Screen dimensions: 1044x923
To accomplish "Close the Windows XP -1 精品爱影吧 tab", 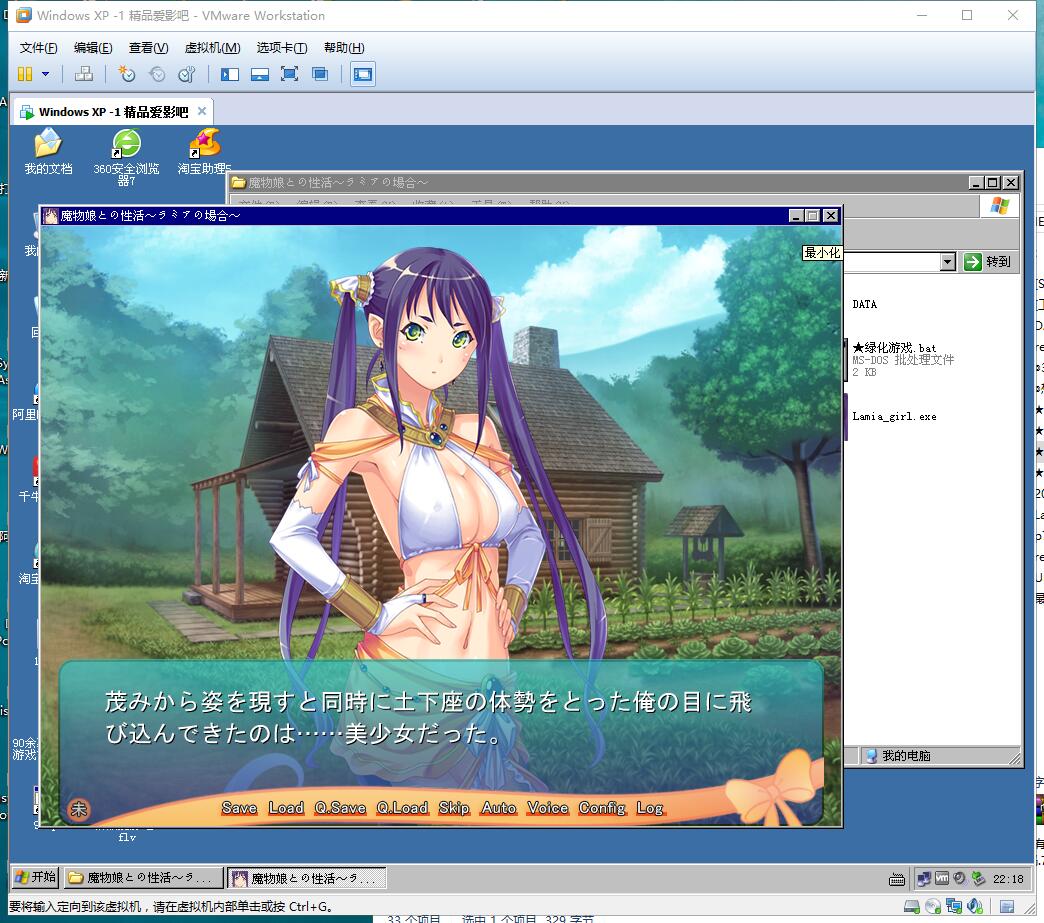I will (x=202, y=111).
